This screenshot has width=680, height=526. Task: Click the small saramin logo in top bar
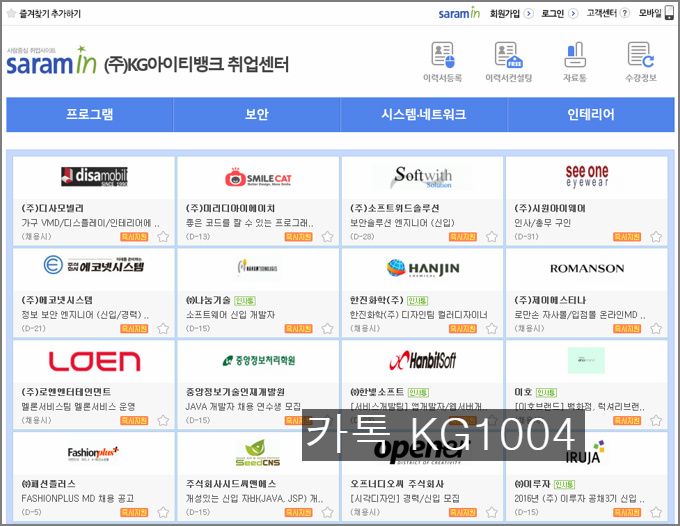[x=459, y=13]
